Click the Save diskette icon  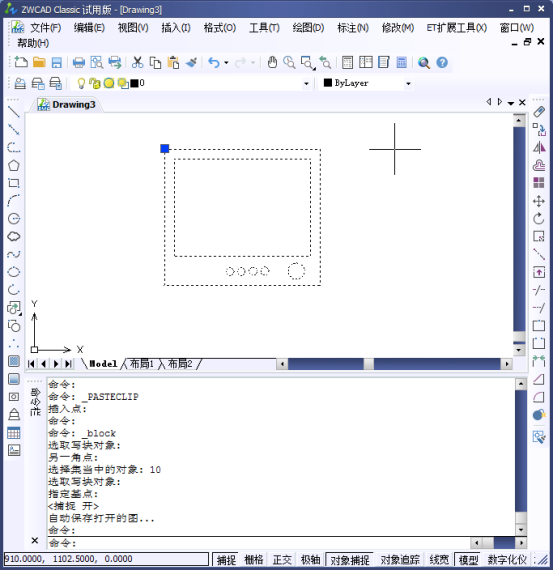57,62
